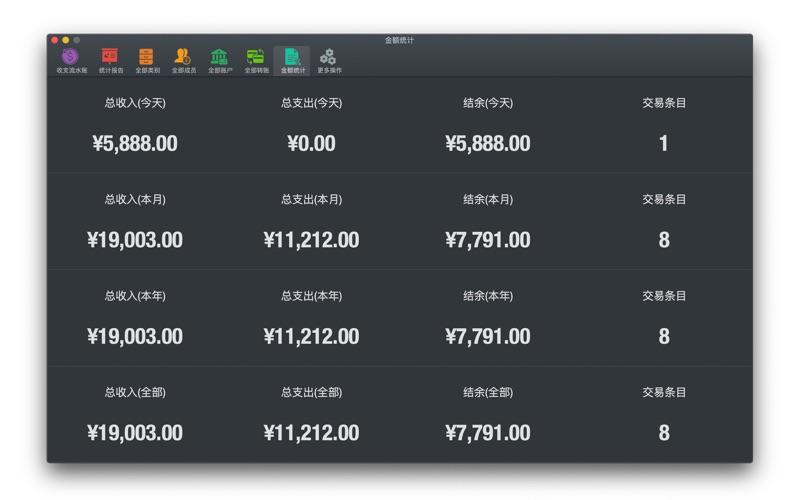The image size is (800, 500).
Task: Click the 总支出(本月) label
Action: coord(311,199)
